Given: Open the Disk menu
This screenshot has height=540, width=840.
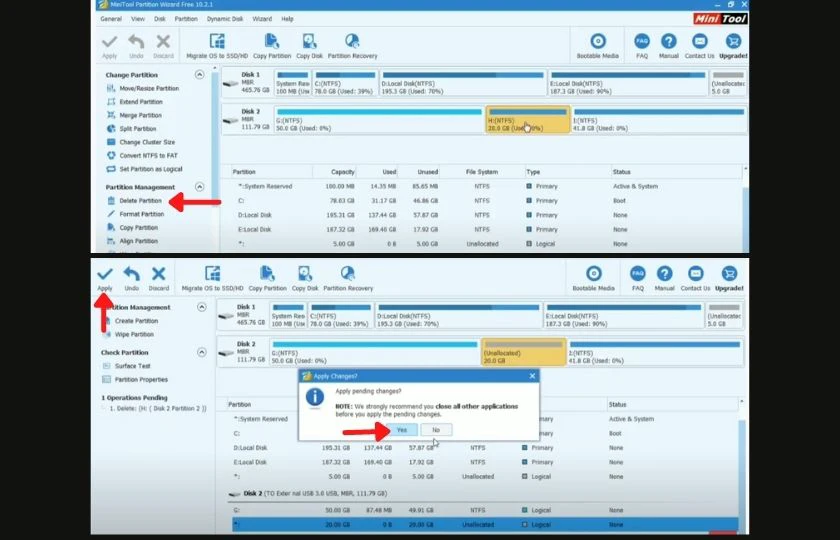Looking at the screenshot, I should (160, 19).
